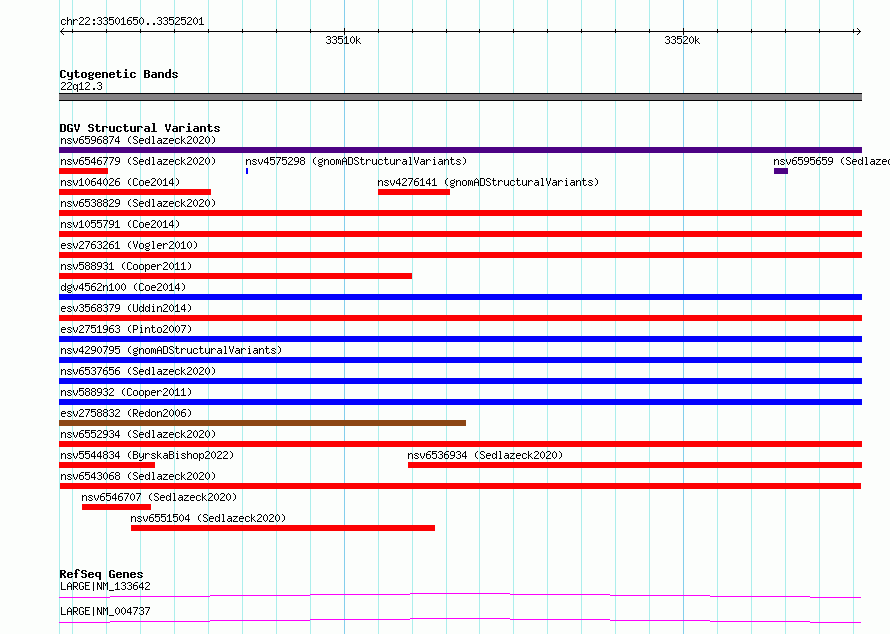
Task: Open nsv1064026 (Coe2014) variant label
Action: (x=120, y=182)
